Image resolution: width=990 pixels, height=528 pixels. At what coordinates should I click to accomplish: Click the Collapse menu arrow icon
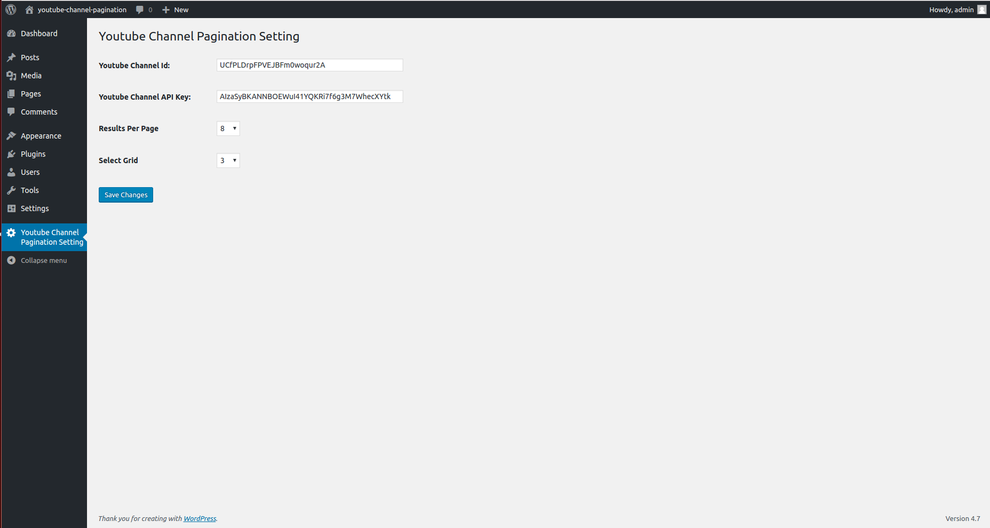click(x=11, y=260)
